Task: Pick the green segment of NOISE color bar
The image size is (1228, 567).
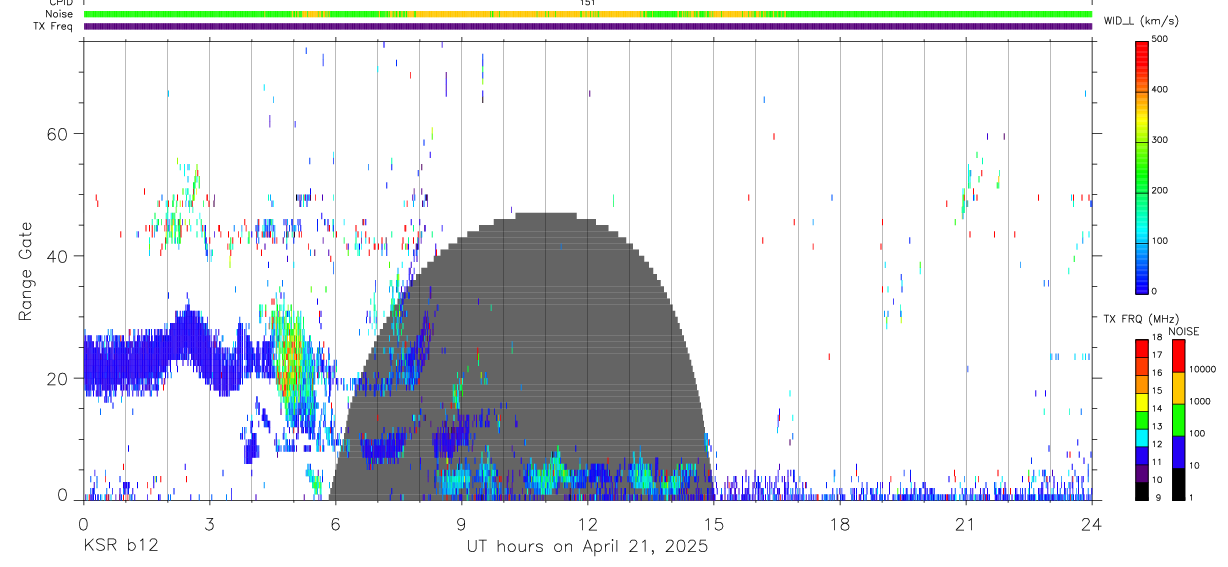Action: pos(1178,420)
